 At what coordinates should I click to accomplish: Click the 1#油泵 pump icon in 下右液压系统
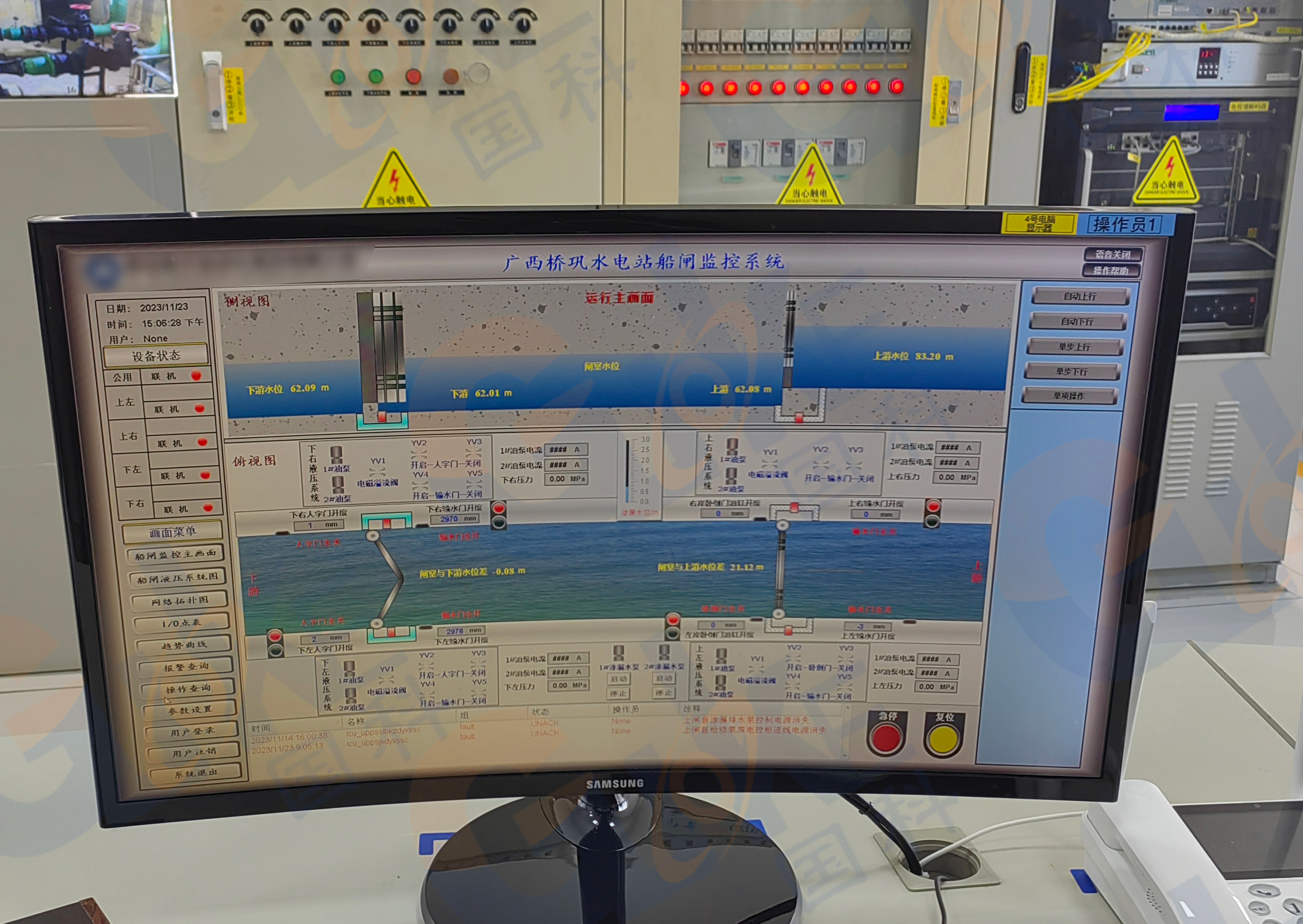[336, 455]
